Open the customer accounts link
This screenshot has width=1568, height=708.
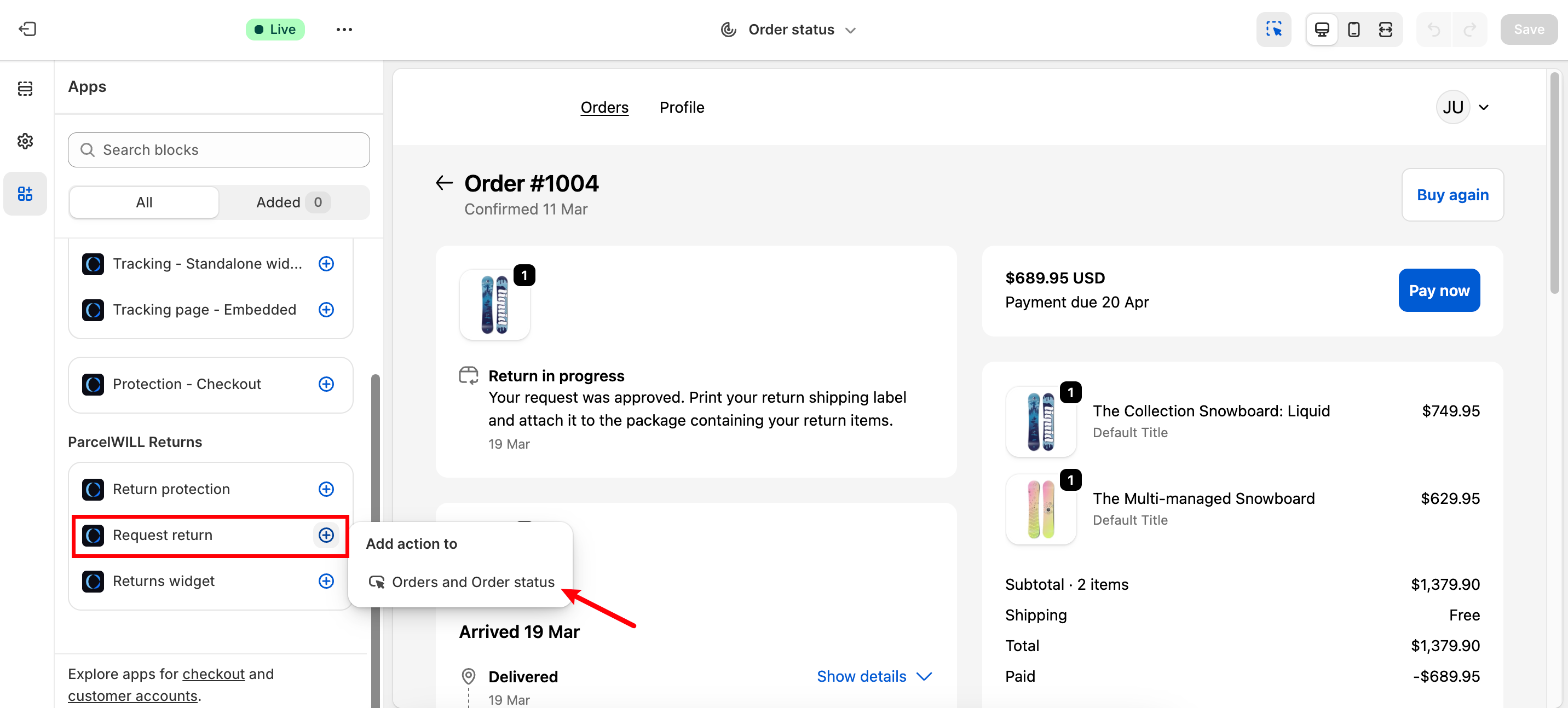click(x=132, y=695)
